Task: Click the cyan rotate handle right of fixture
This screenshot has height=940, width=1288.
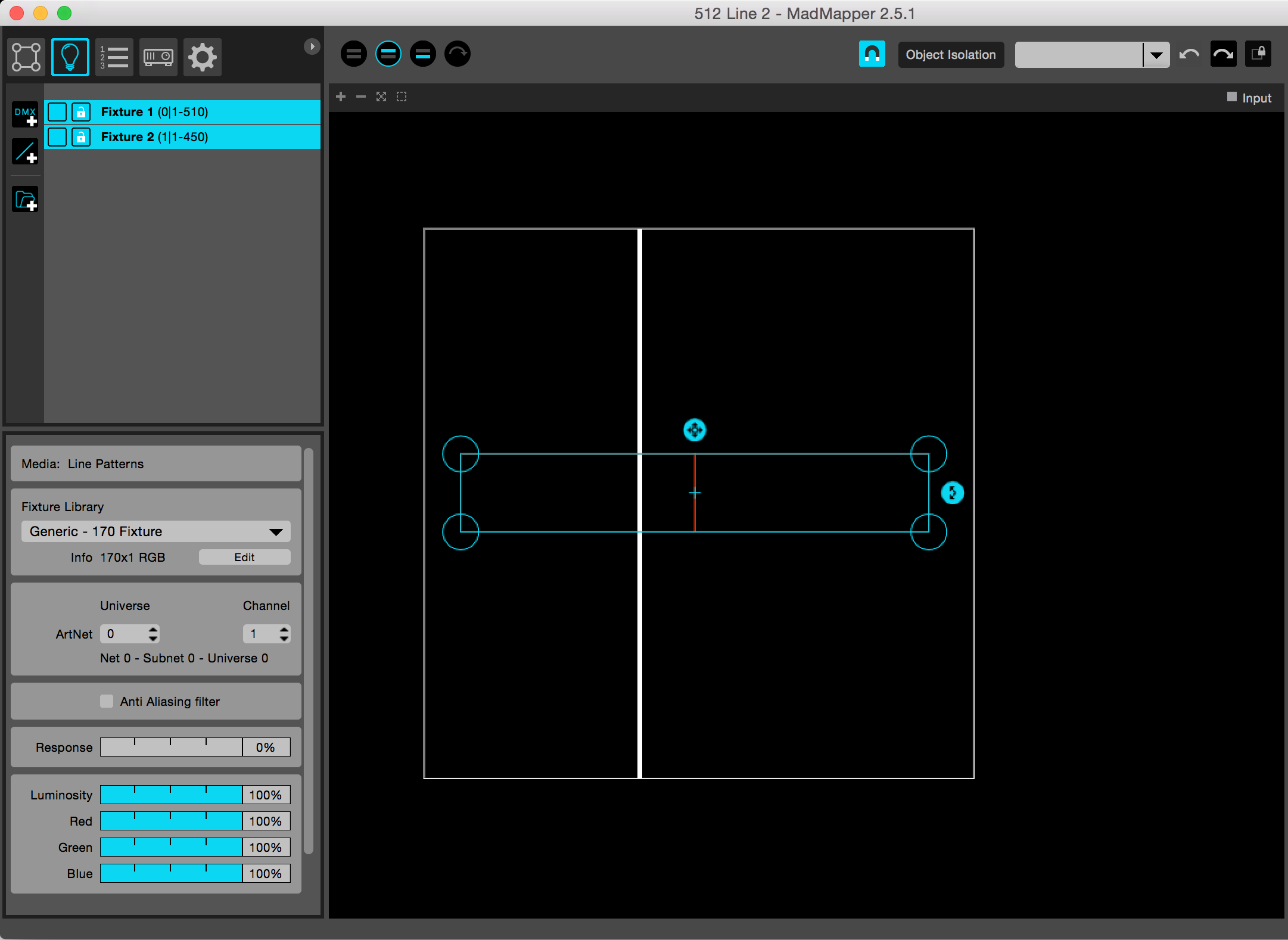Action: (x=952, y=493)
